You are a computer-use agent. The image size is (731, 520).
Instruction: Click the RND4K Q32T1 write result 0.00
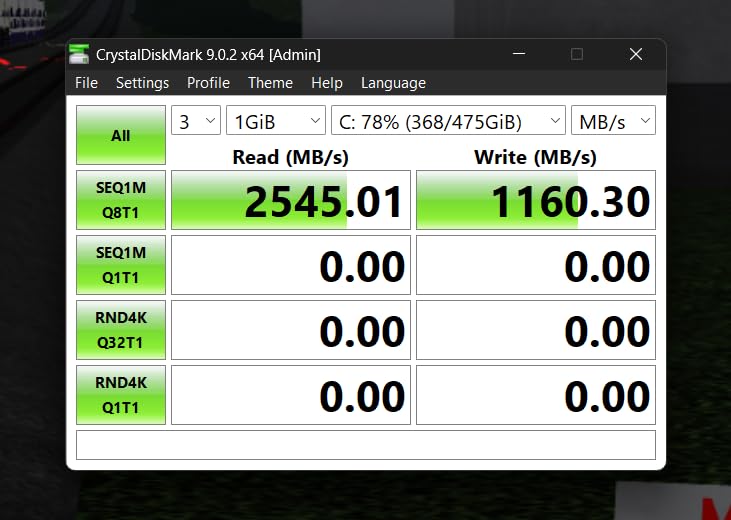coord(536,330)
